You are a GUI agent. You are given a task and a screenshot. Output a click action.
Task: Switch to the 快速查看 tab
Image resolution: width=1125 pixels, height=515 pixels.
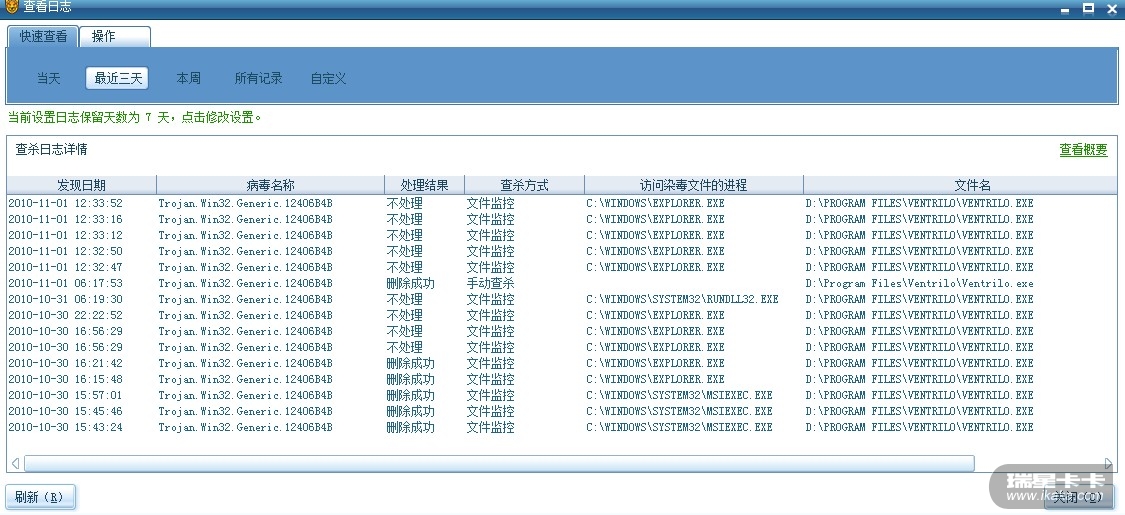pyautogui.click(x=43, y=37)
